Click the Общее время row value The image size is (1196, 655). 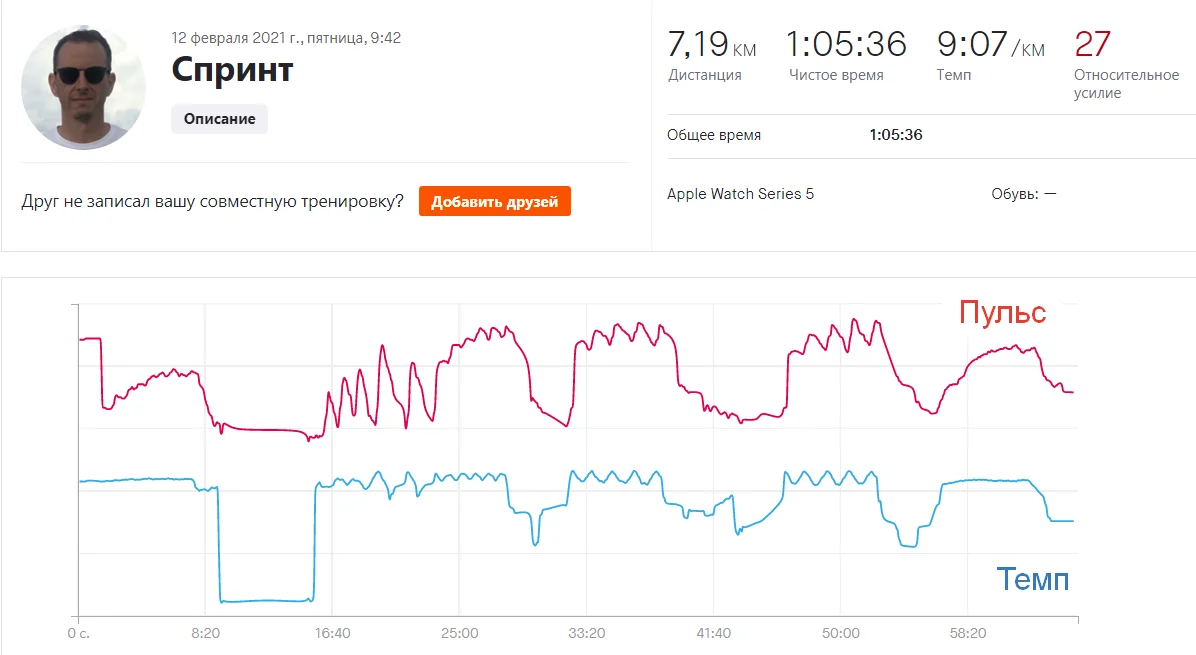pyautogui.click(x=895, y=135)
